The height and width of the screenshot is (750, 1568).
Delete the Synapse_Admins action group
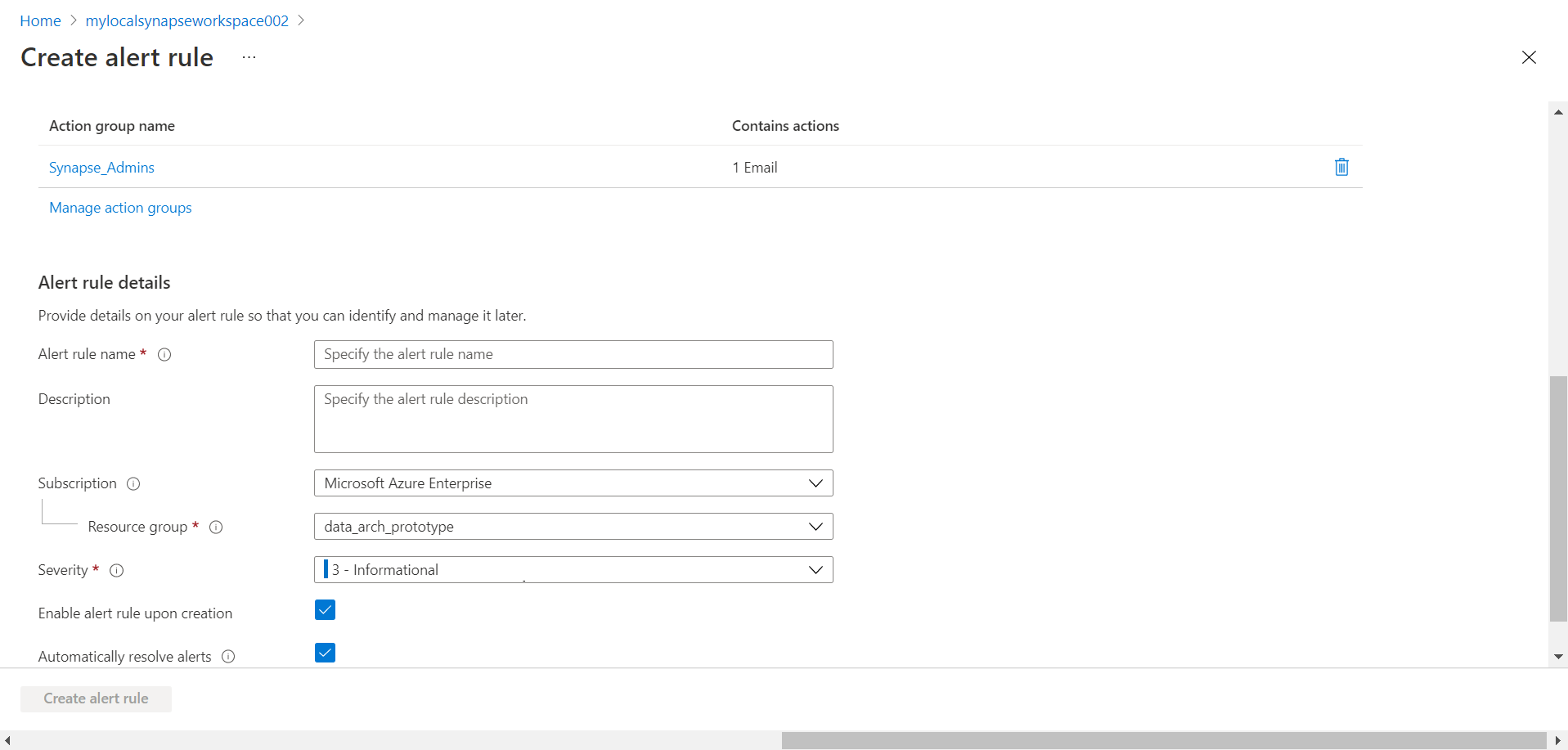click(1341, 167)
